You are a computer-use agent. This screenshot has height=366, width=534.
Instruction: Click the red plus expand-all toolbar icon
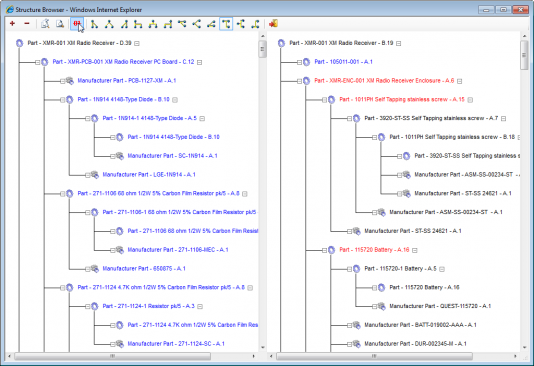13,23
